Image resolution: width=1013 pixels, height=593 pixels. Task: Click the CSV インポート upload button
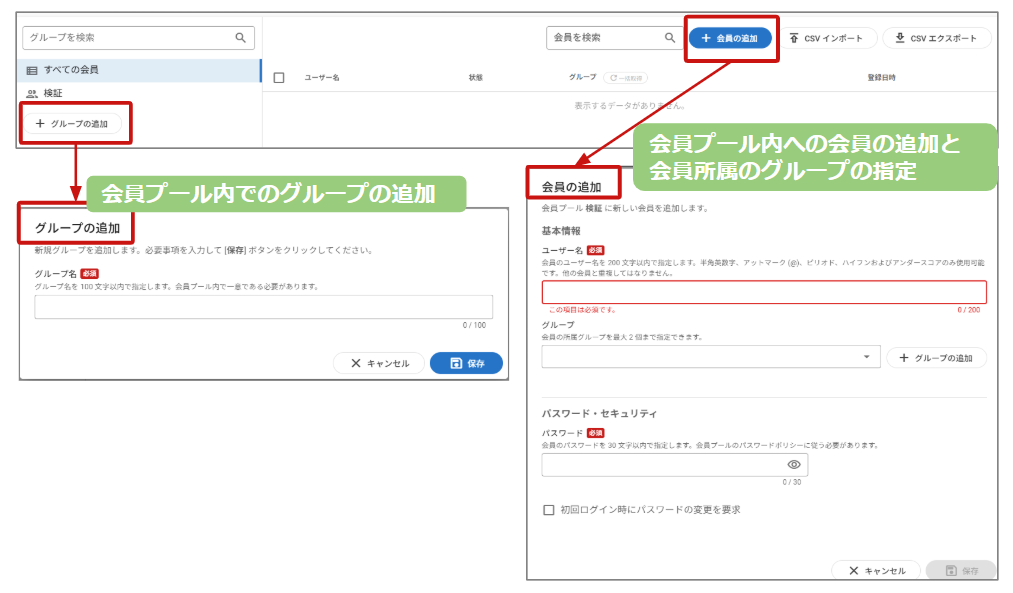click(827, 38)
